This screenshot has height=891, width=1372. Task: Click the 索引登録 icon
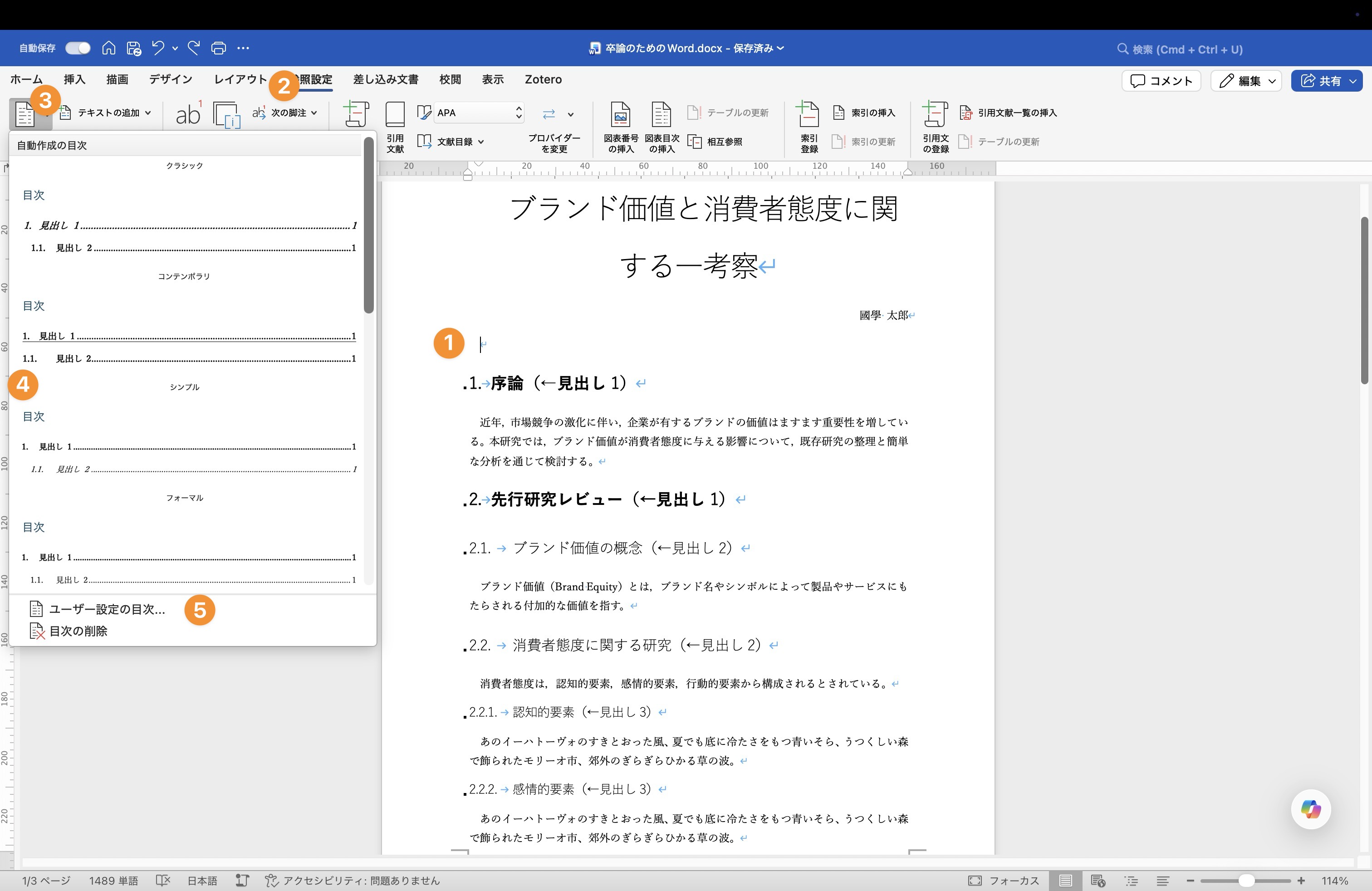coord(809,126)
